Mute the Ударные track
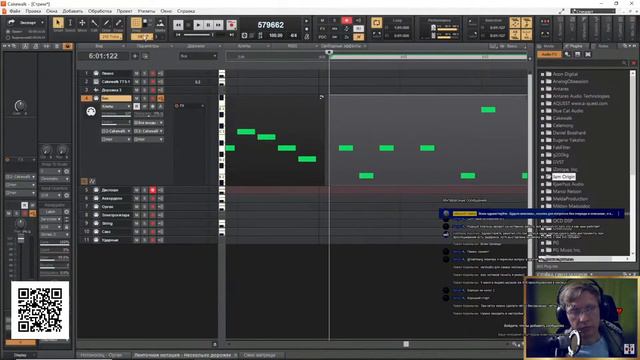 click(136, 240)
